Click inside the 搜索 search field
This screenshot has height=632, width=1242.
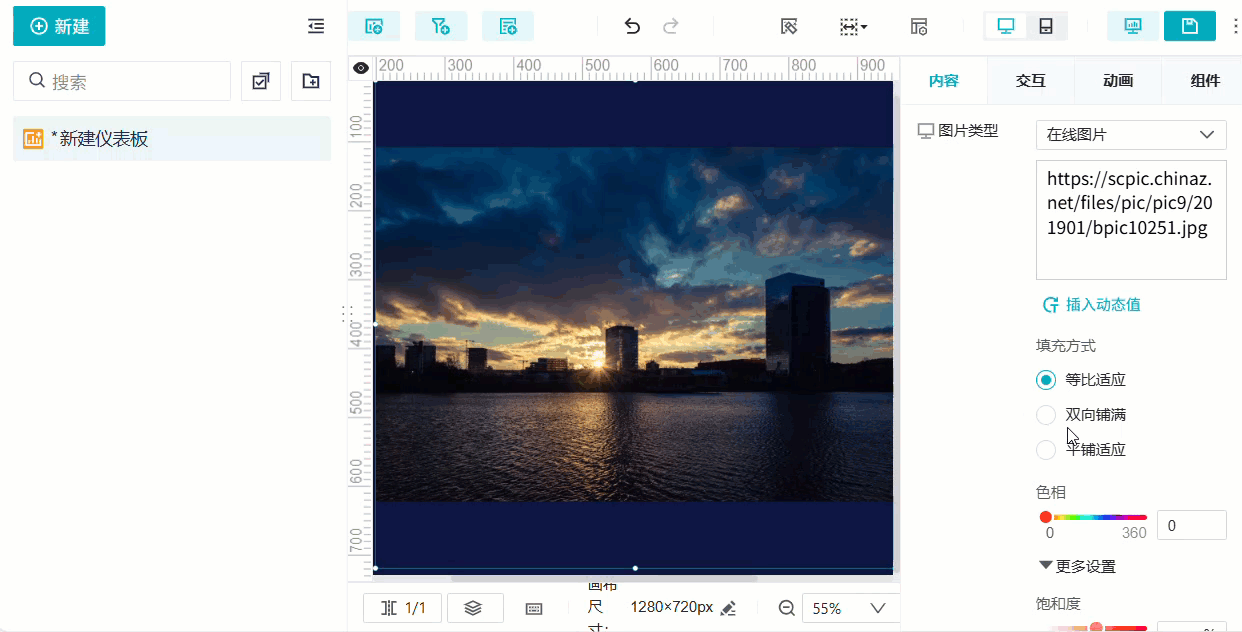tap(120, 80)
